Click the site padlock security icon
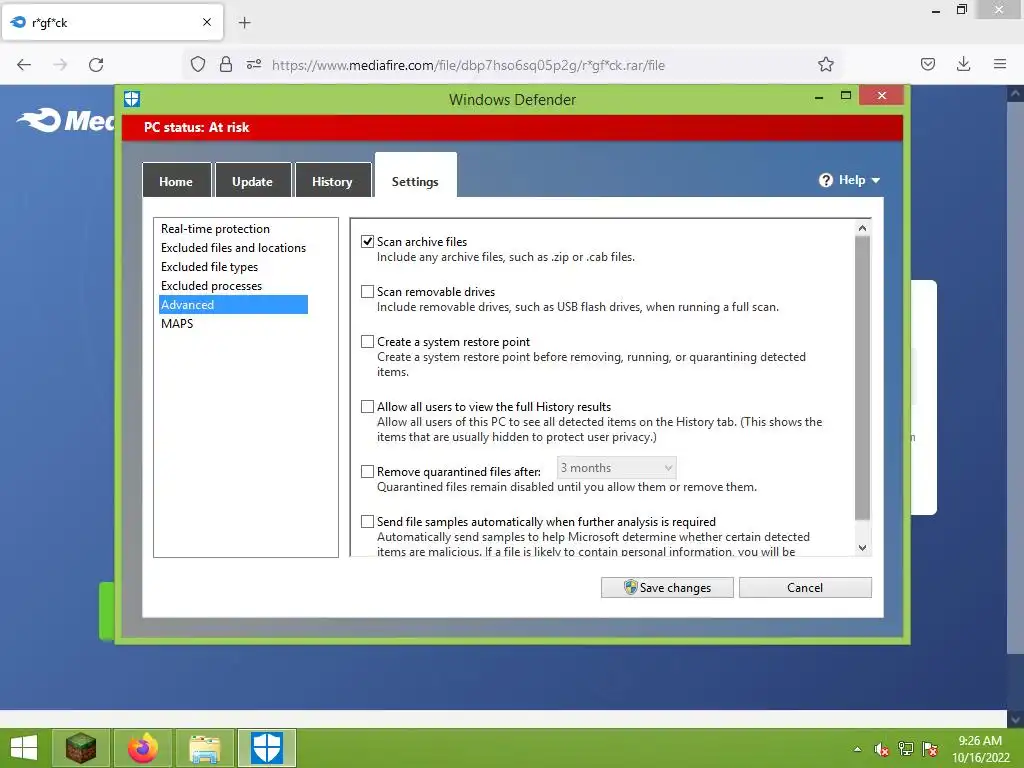1024x768 pixels. click(x=226, y=64)
